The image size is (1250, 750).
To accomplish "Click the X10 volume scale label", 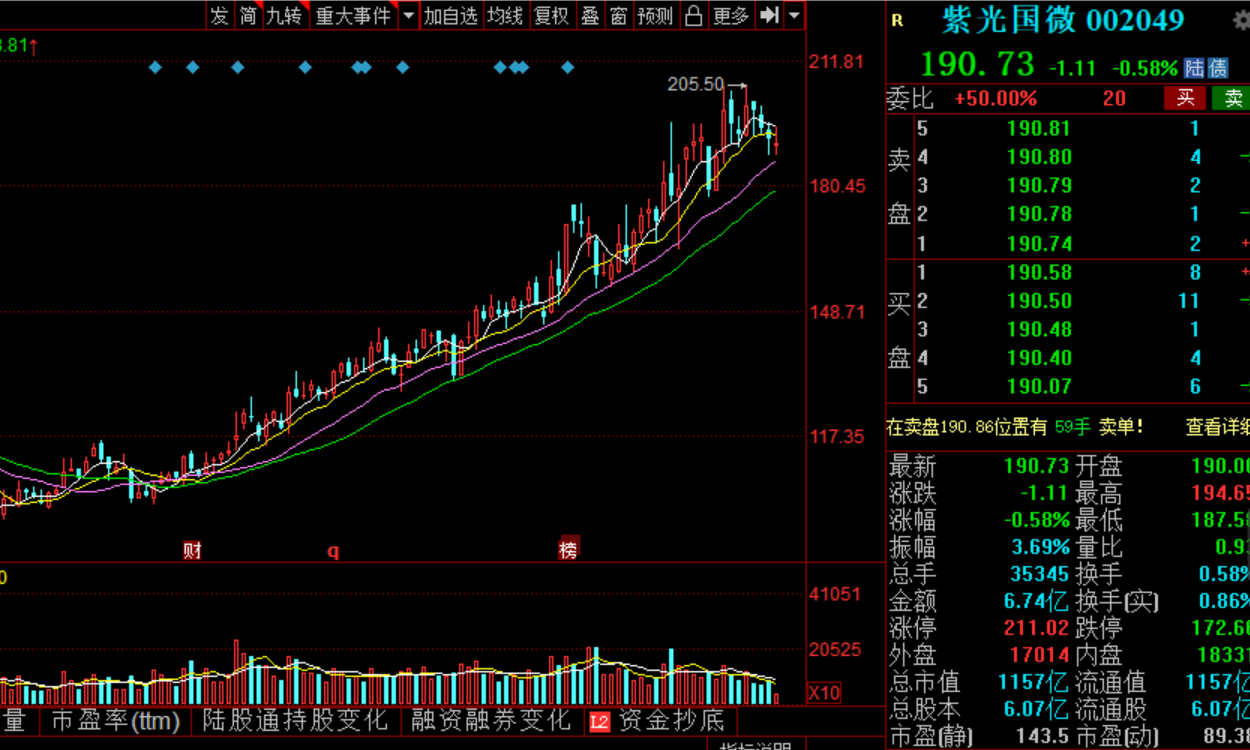I will [x=824, y=693].
